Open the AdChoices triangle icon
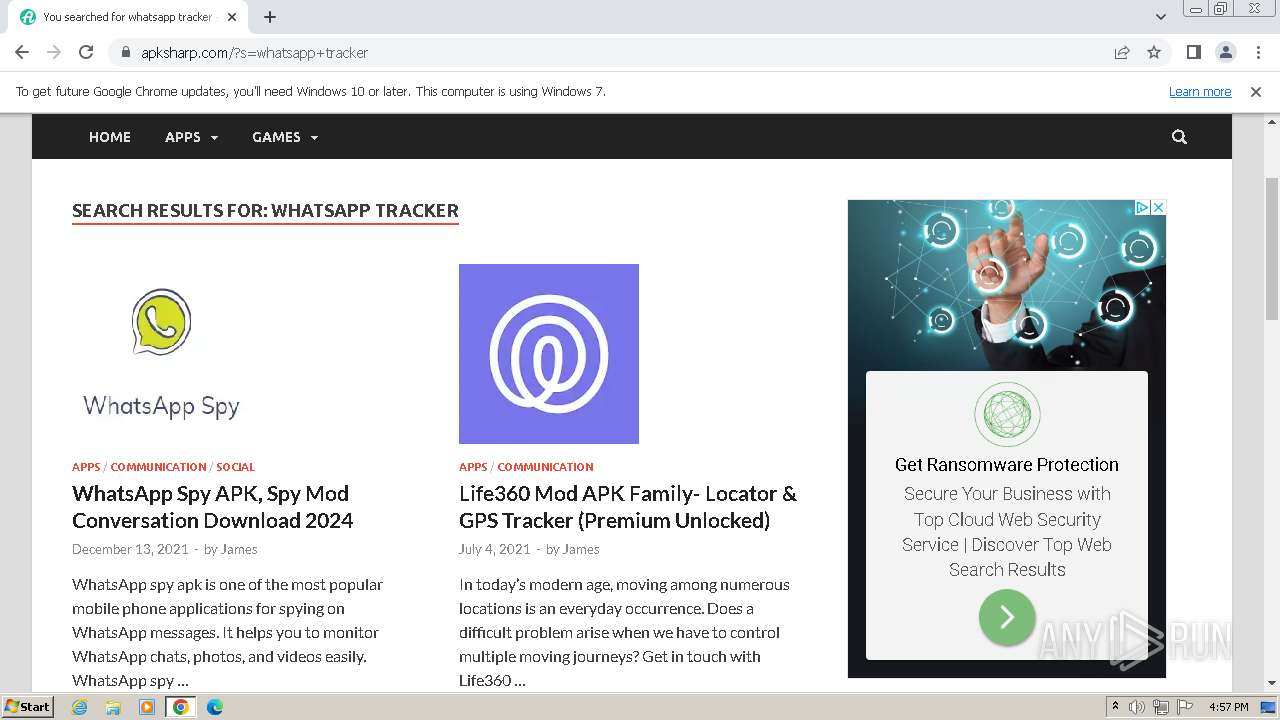 click(1142, 207)
